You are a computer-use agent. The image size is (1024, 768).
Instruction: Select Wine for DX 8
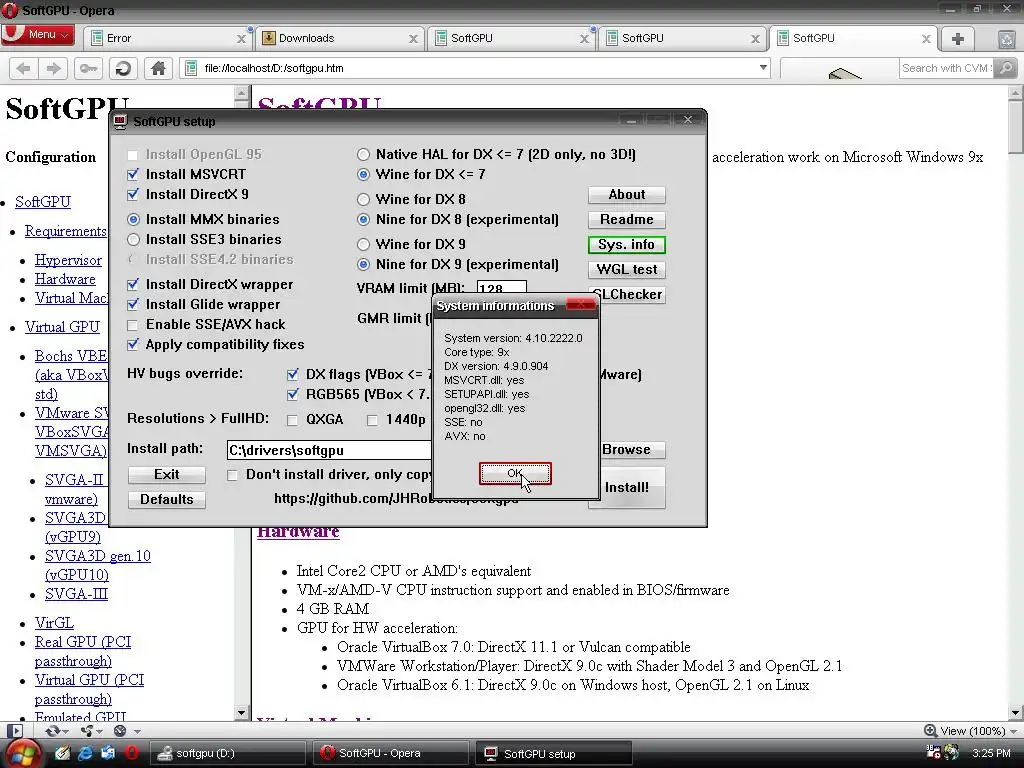tap(364, 199)
